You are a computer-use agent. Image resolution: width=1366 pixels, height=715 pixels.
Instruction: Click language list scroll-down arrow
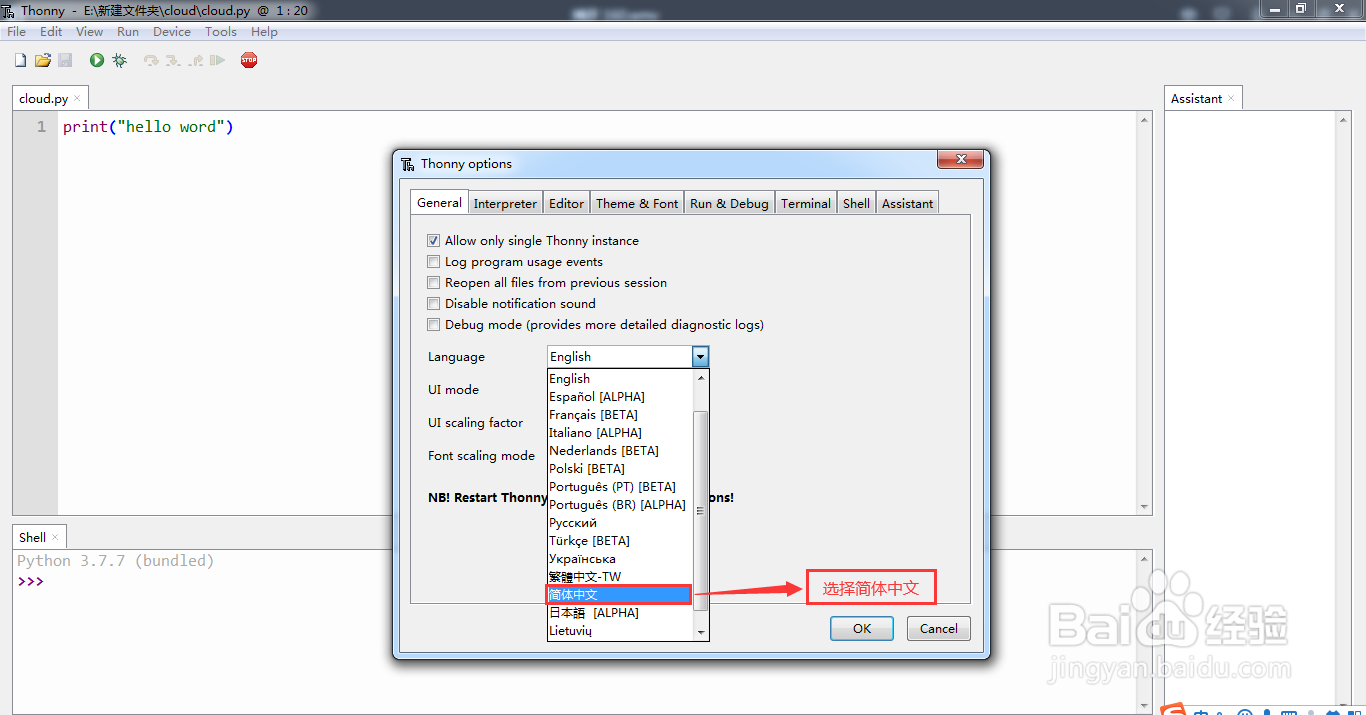click(x=701, y=632)
